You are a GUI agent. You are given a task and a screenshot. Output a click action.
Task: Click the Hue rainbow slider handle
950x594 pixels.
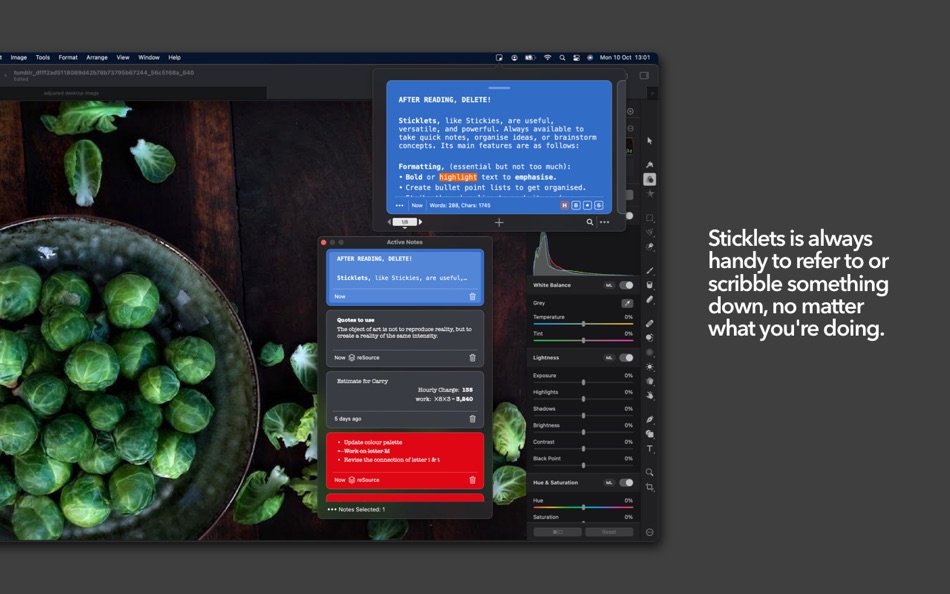pyautogui.click(x=583, y=507)
